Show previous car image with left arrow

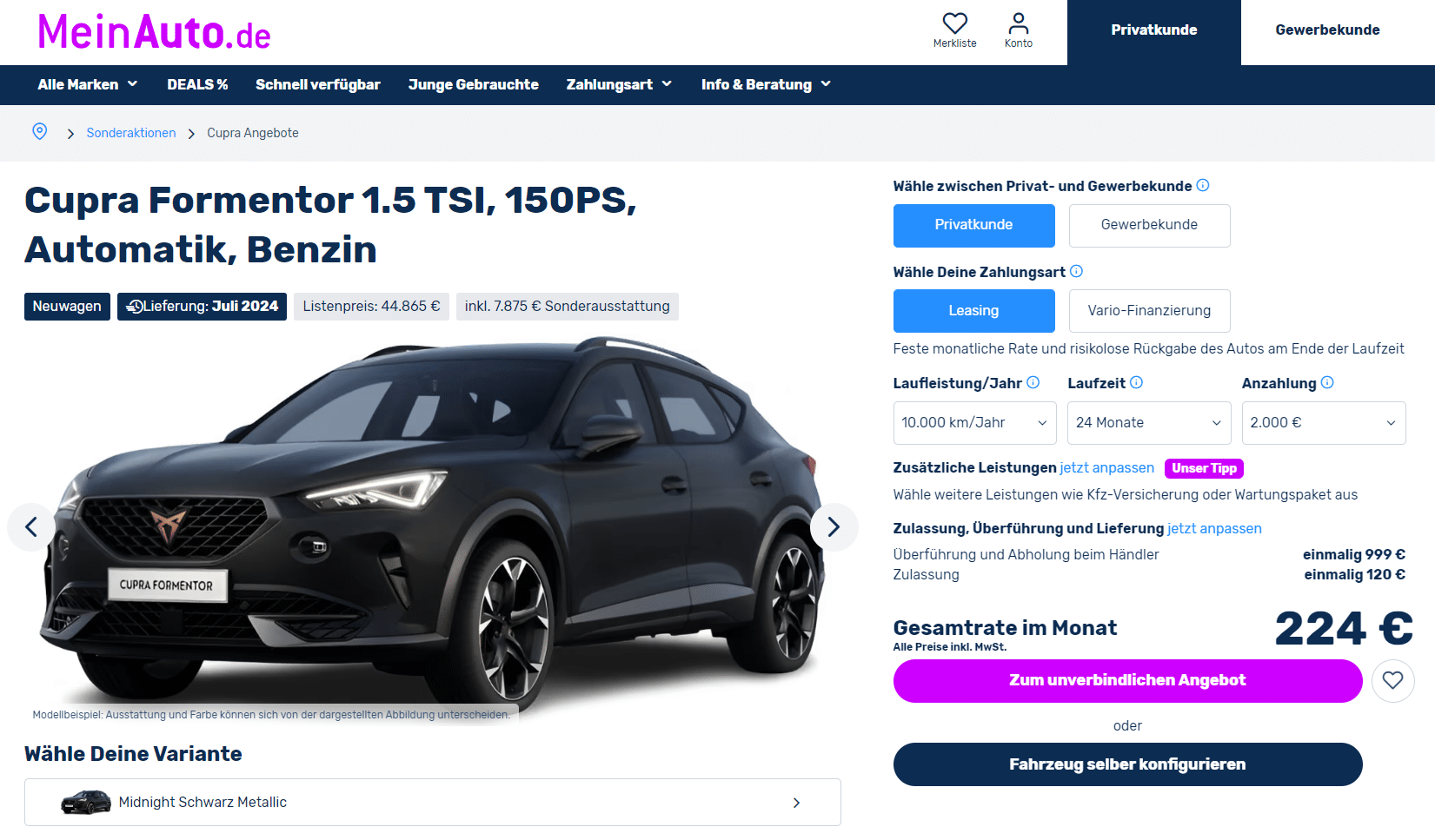31,526
